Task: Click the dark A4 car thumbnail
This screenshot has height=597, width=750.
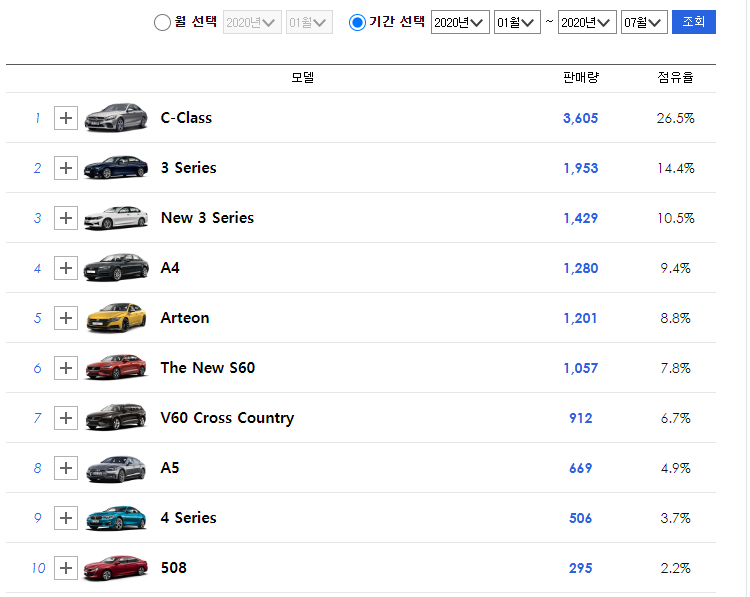Action: 116,267
